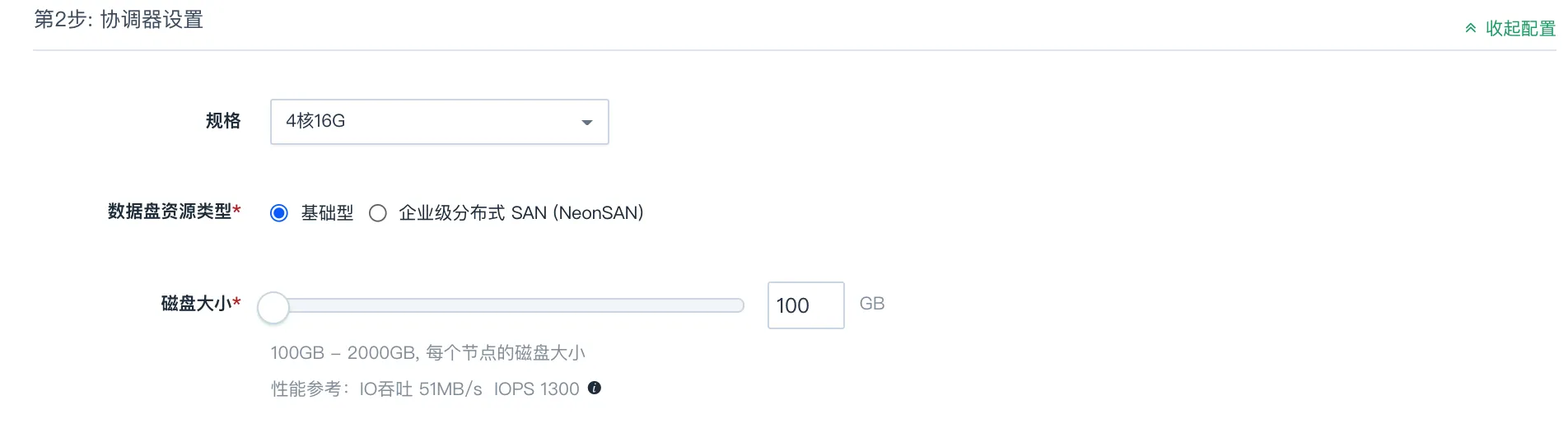
Task: Click the 基础型 label text
Action: click(x=327, y=213)
